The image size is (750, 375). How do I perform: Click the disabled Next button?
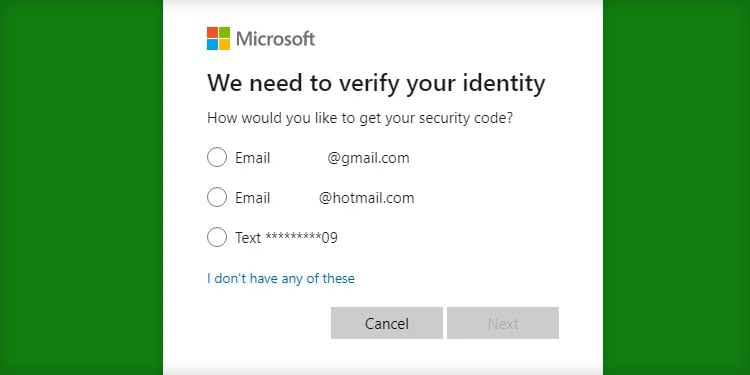[503, 323]
